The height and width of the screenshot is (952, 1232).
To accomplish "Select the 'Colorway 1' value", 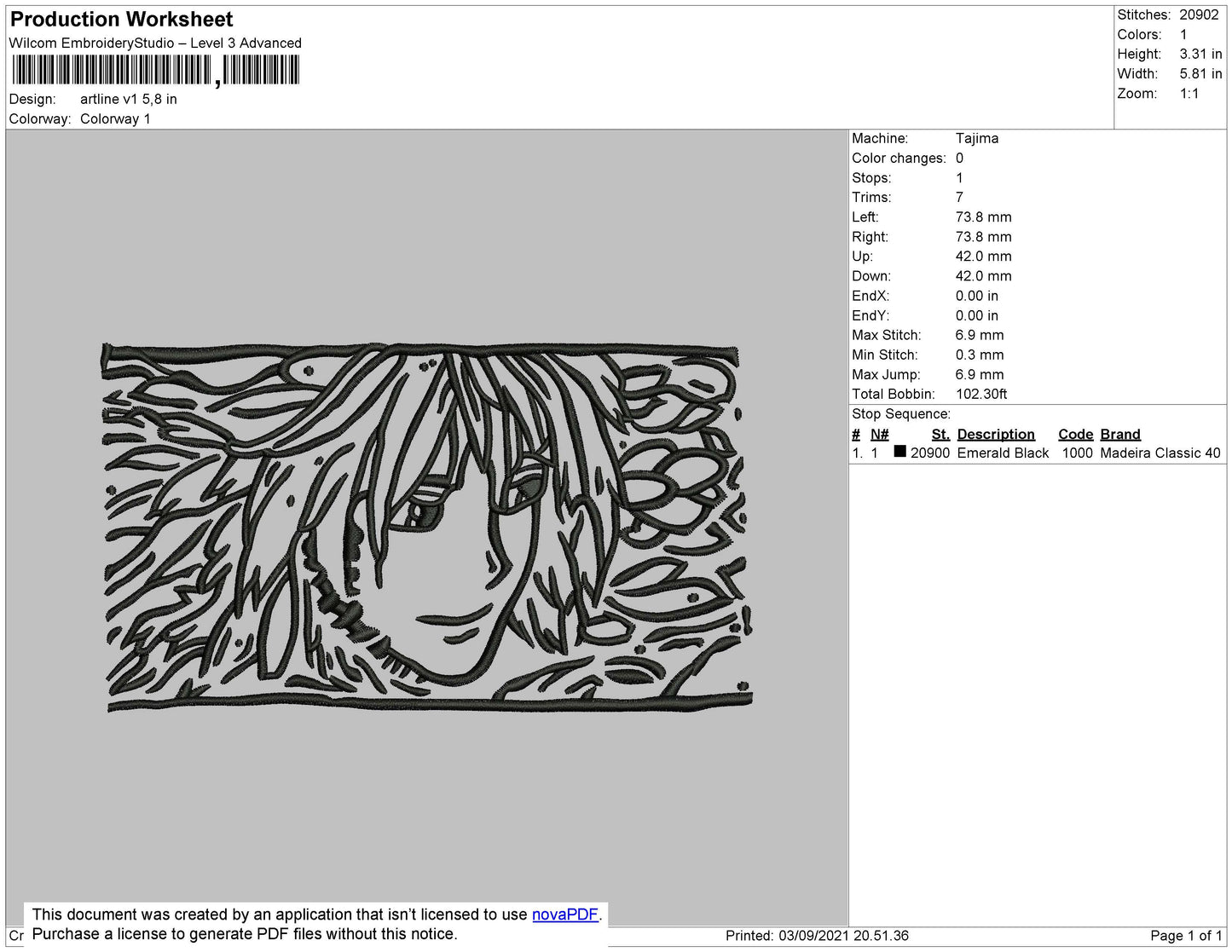I will (115, 119).
